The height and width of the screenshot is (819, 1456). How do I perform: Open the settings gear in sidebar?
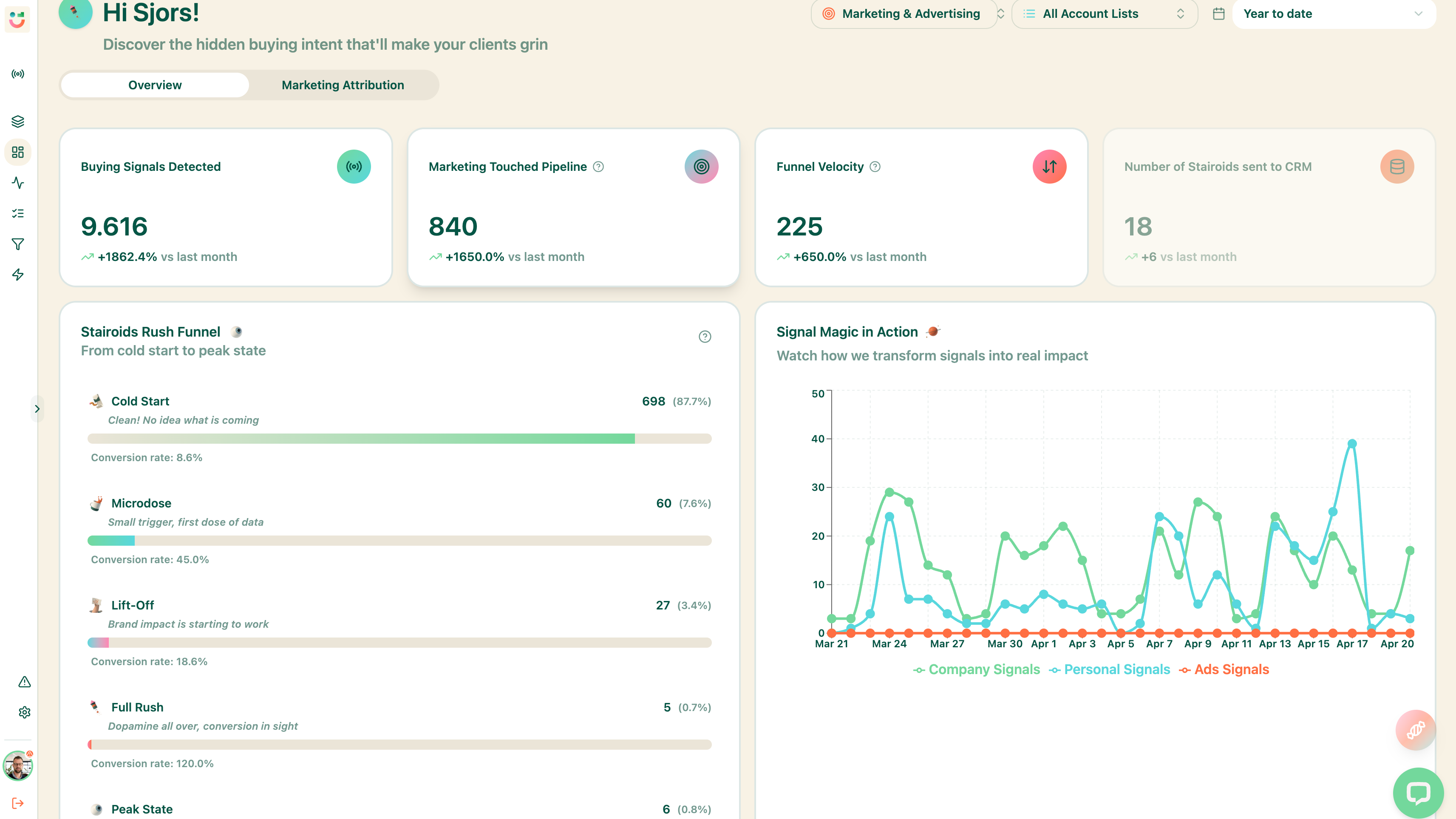(x=24, y=712)
